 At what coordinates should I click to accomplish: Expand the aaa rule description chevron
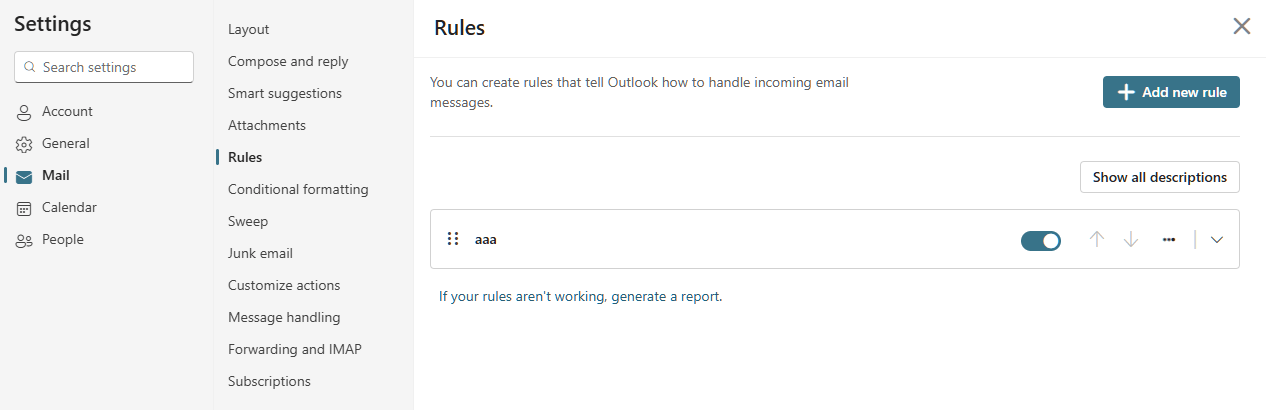tap(1217, 239)
